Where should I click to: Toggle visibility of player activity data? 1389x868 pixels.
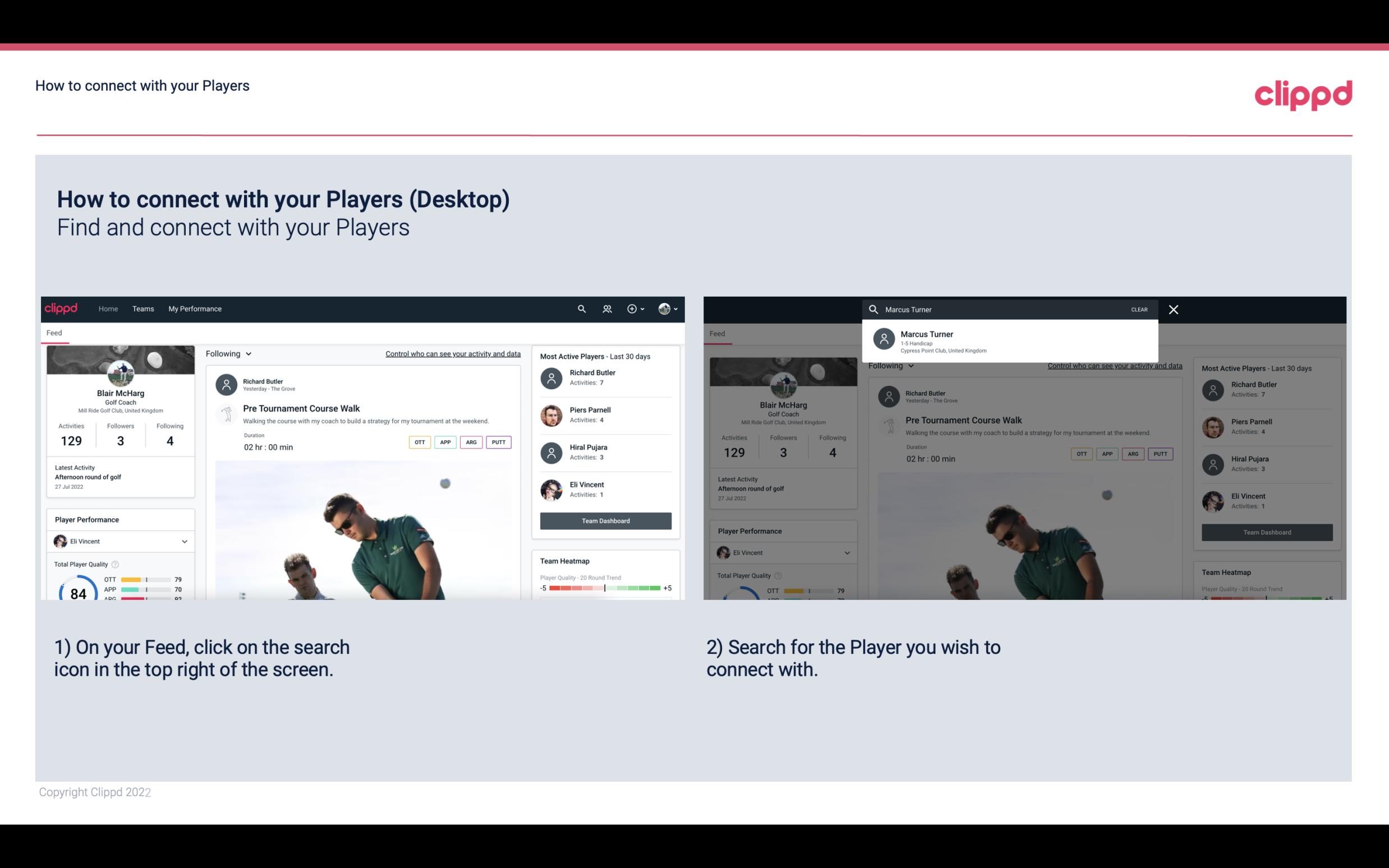point(452,353)
